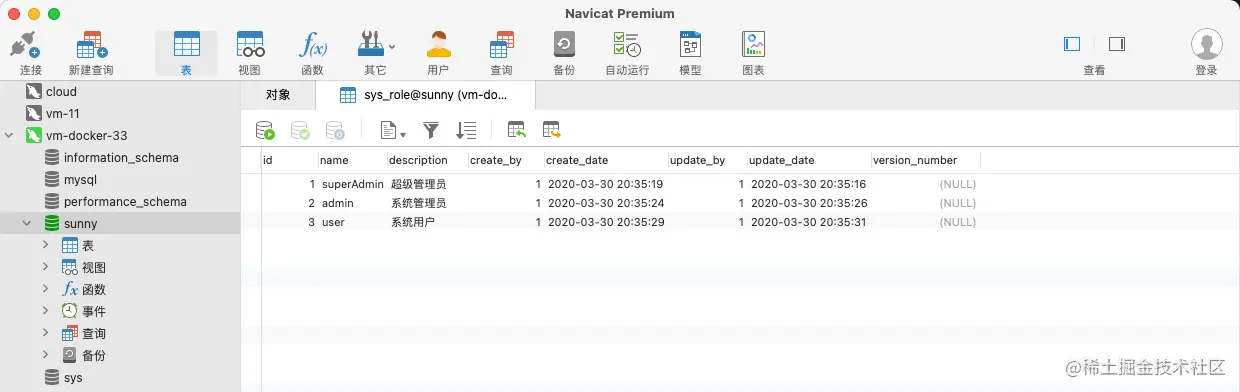This screenshot has height=392, width=1240.
Task: Select the 2020-03-30 20:35:16 update_date cell
Action: pos(809,185)
